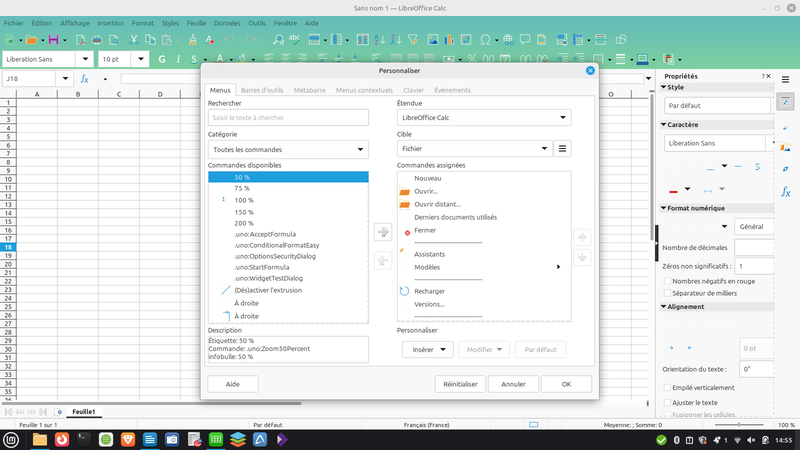Viewport: 800px width, 450px height.
Task: Collapse the Format numérique section
Action: coord(664,208)
